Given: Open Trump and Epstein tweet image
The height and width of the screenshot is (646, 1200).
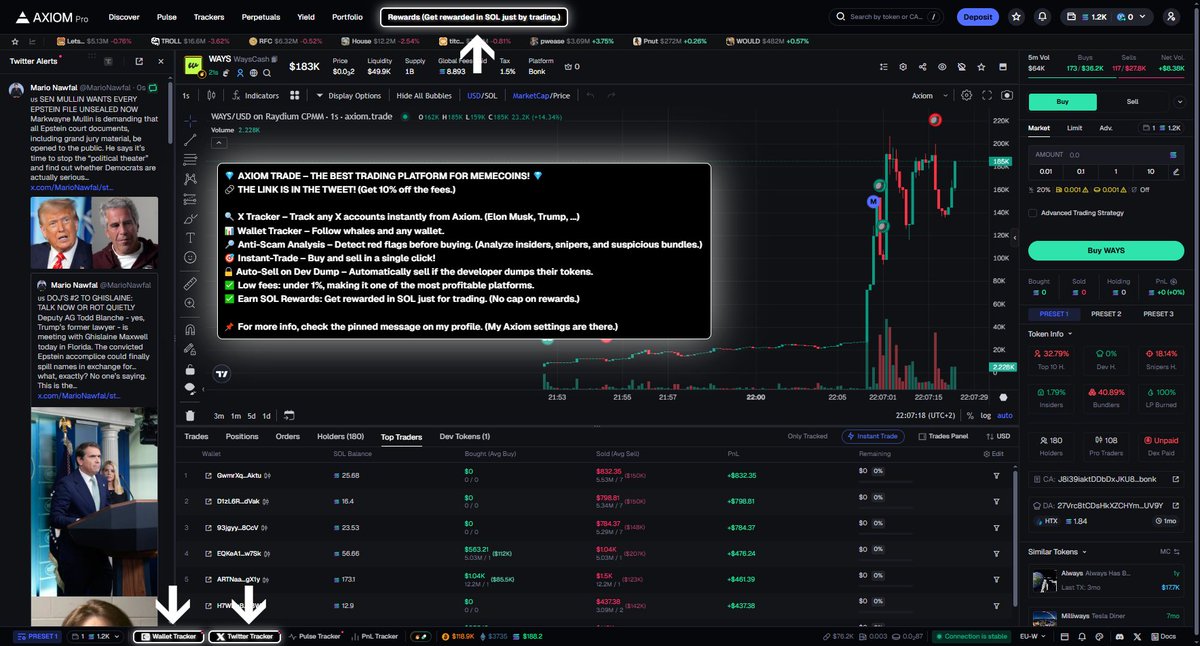Looking at the screenshot, I should (x=94, y=232).
